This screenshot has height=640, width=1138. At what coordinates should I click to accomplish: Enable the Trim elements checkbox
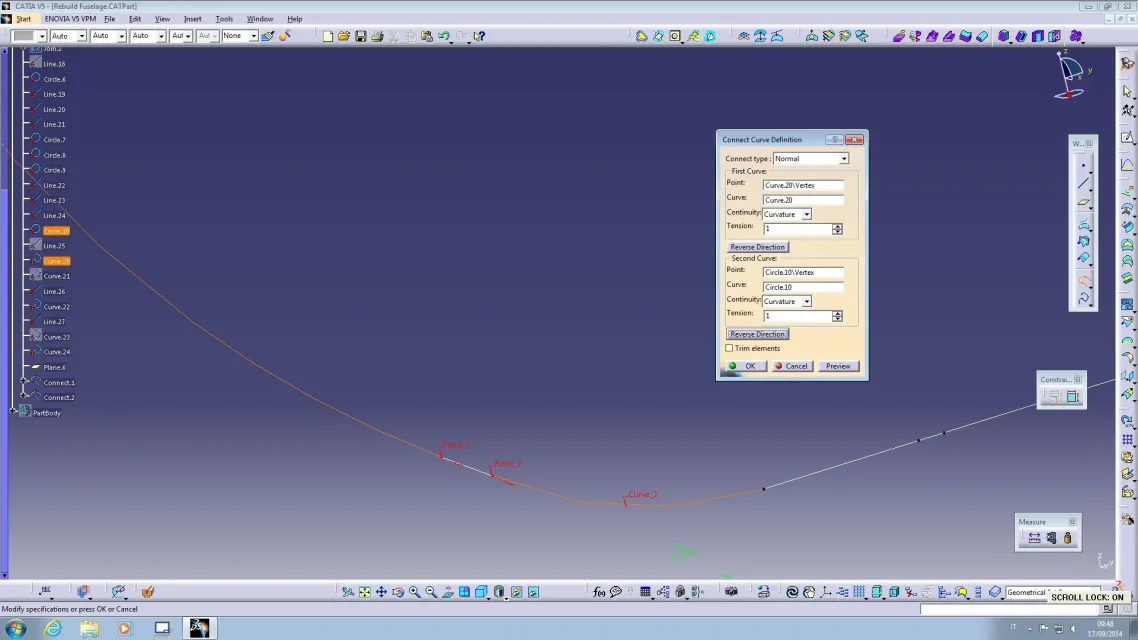click(x=729, y=348)
